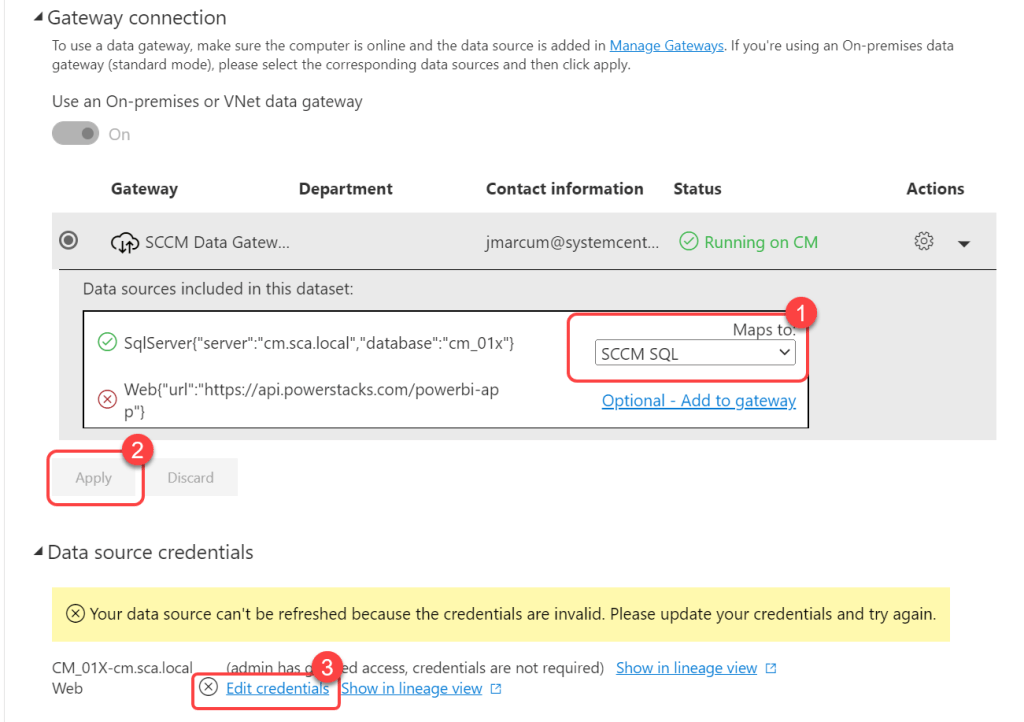Collapse the Data source credentials section
This screenshot has width=1024, height=722.
click(39, 552)
